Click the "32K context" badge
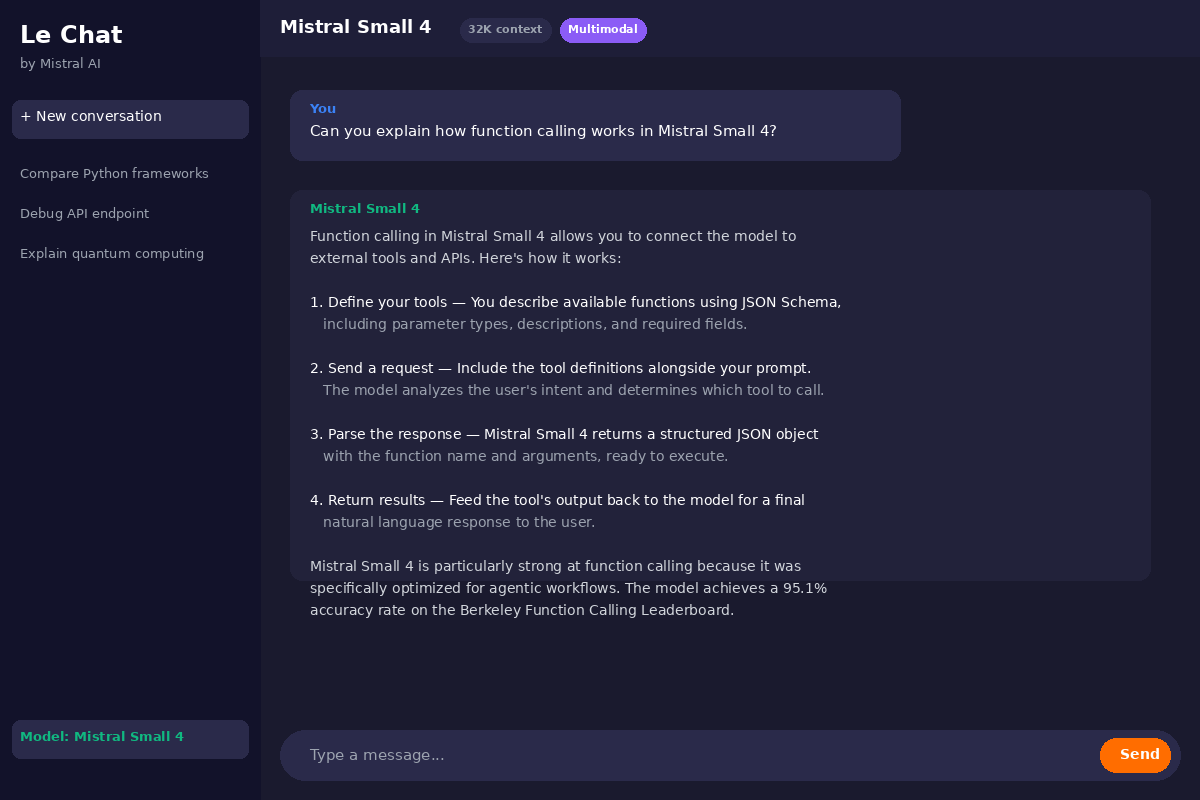Image resolution: width=1200 pixels, height=800 pixels. [505, 30]
